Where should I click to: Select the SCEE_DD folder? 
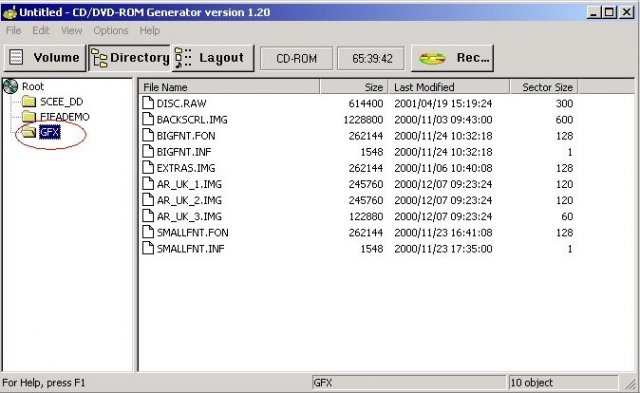[x=62, y=102]
